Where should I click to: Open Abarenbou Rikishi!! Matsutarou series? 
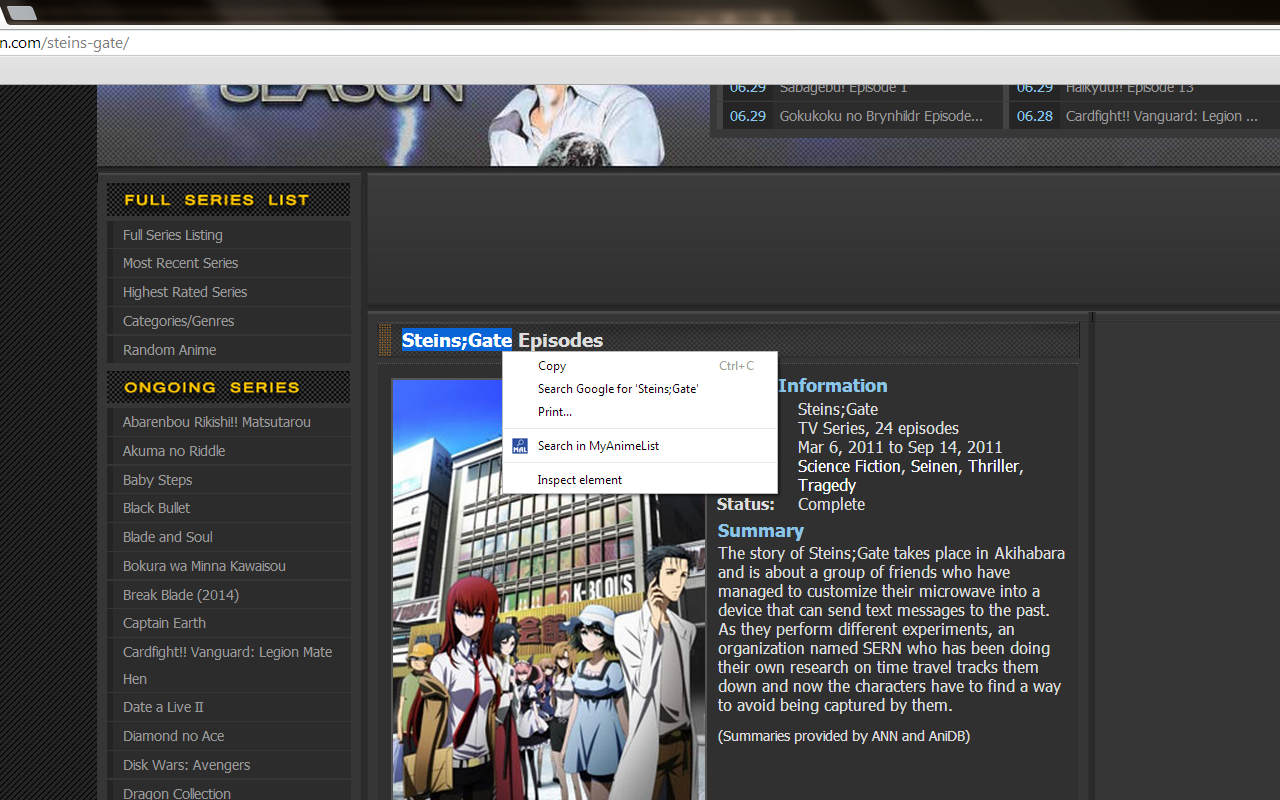217,422
